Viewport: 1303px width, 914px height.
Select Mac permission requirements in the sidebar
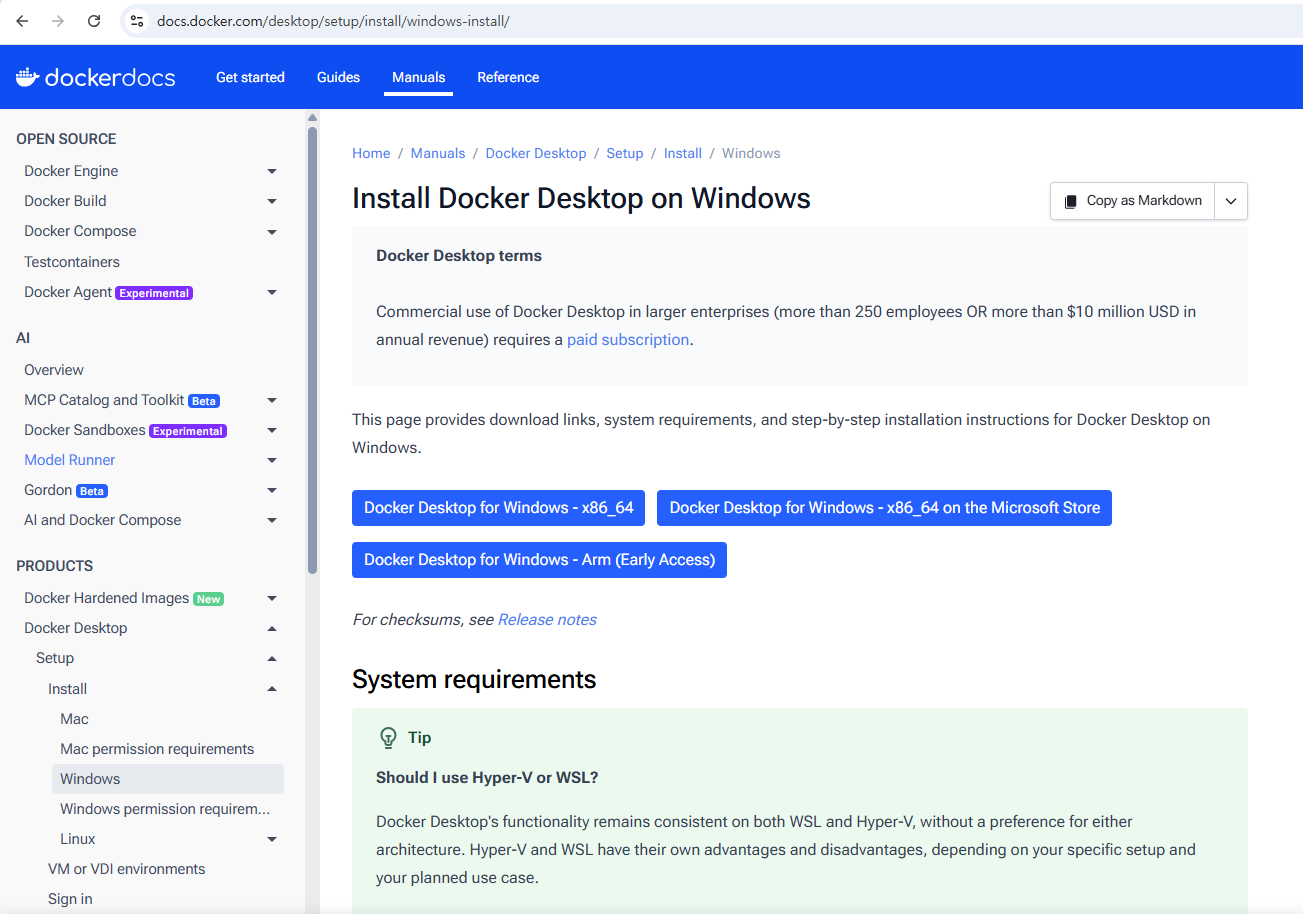coord(157,748)
